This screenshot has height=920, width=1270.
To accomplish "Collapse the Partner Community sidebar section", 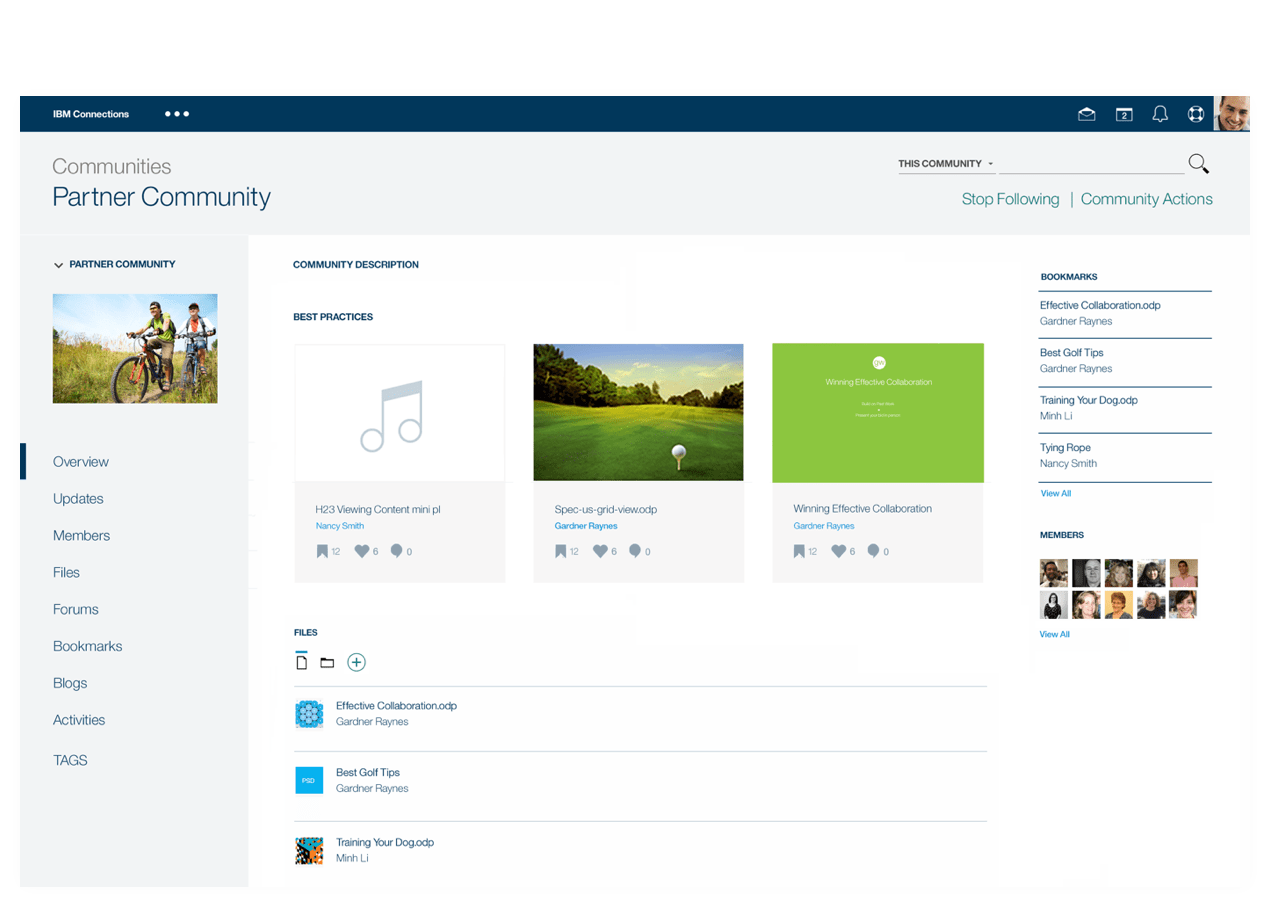I will [59, 265].
